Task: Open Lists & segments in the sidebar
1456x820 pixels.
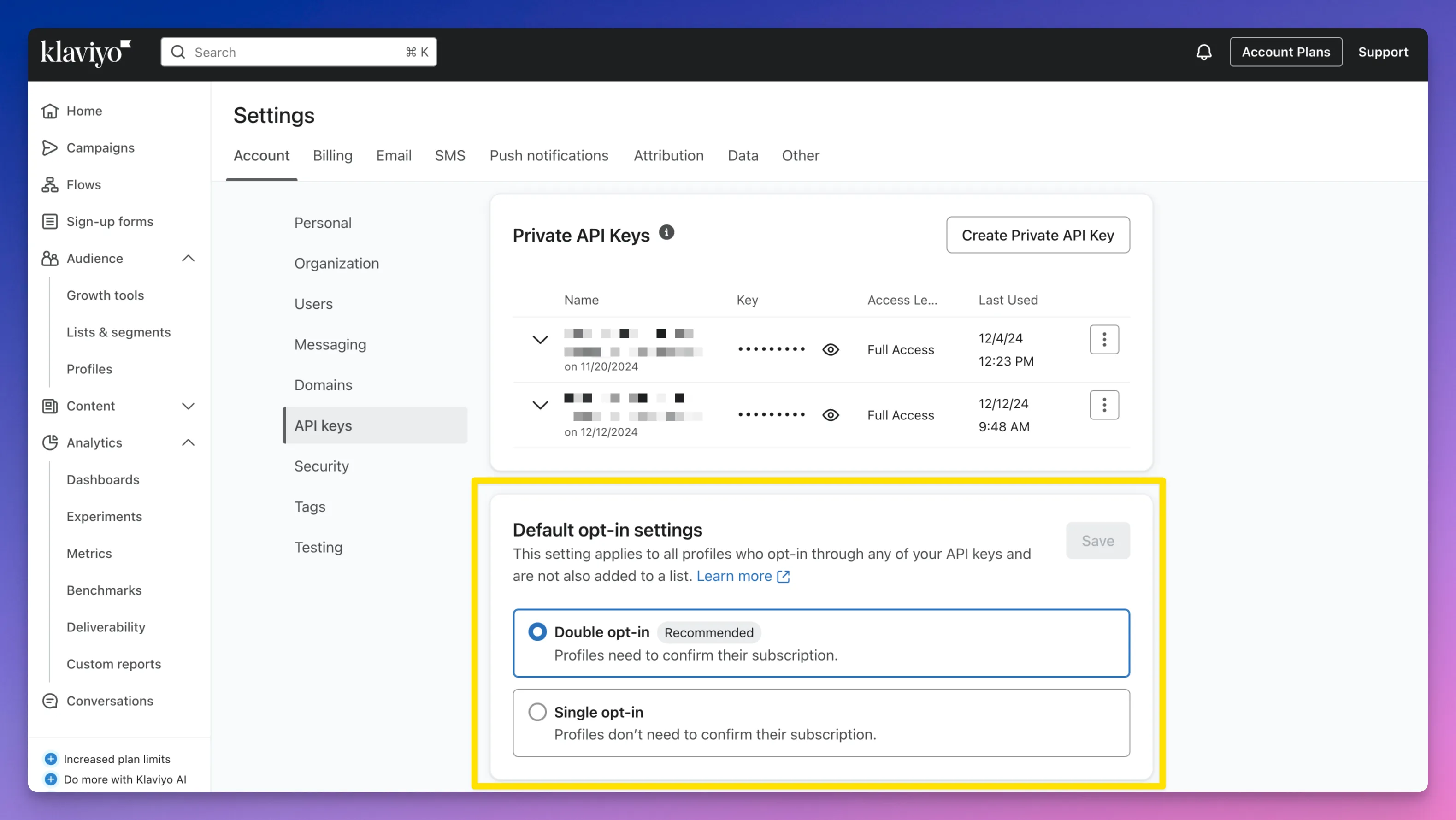Action: pos(119,332)
